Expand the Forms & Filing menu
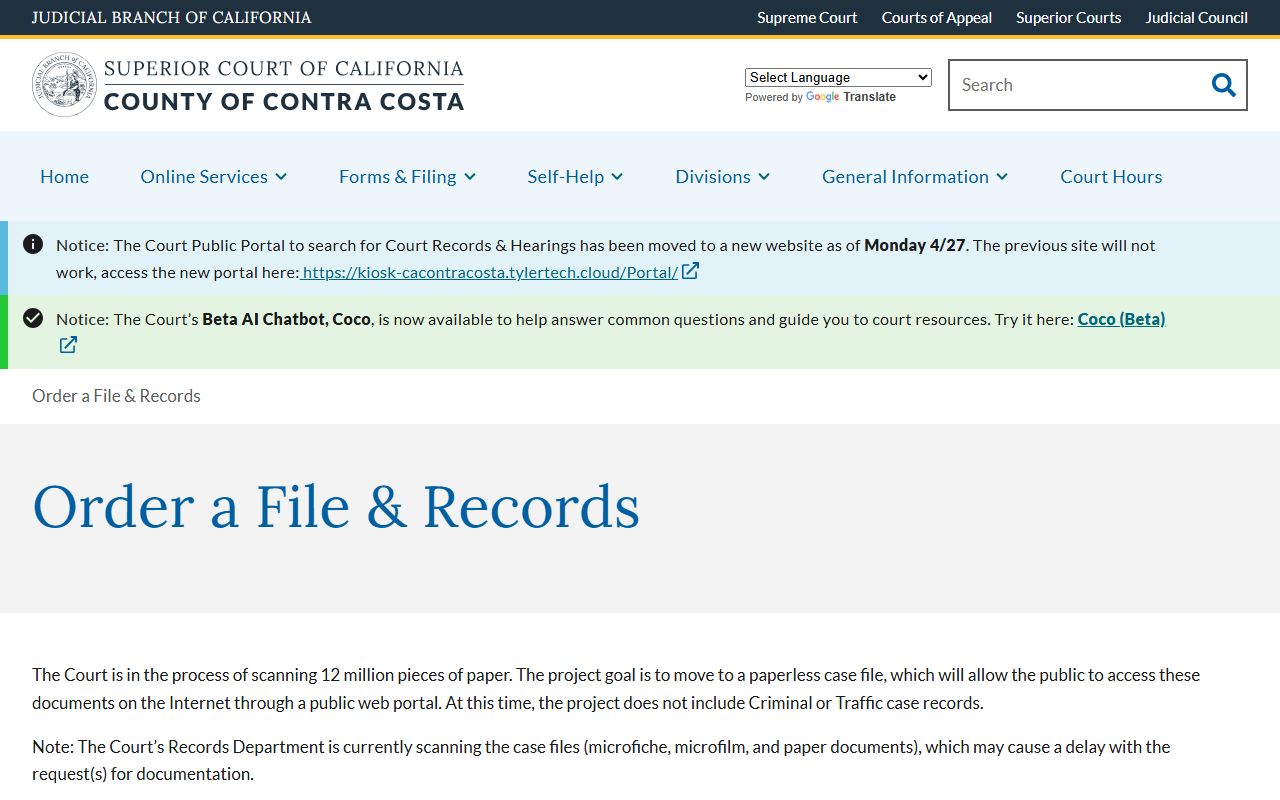 [407, 176]
